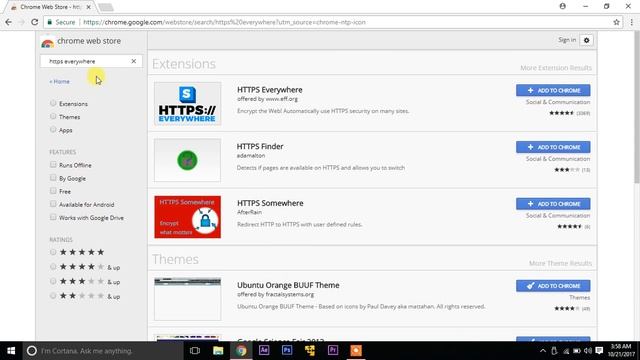Click the Cortana search circle icon
640x360 pixels.
(31, 351)
